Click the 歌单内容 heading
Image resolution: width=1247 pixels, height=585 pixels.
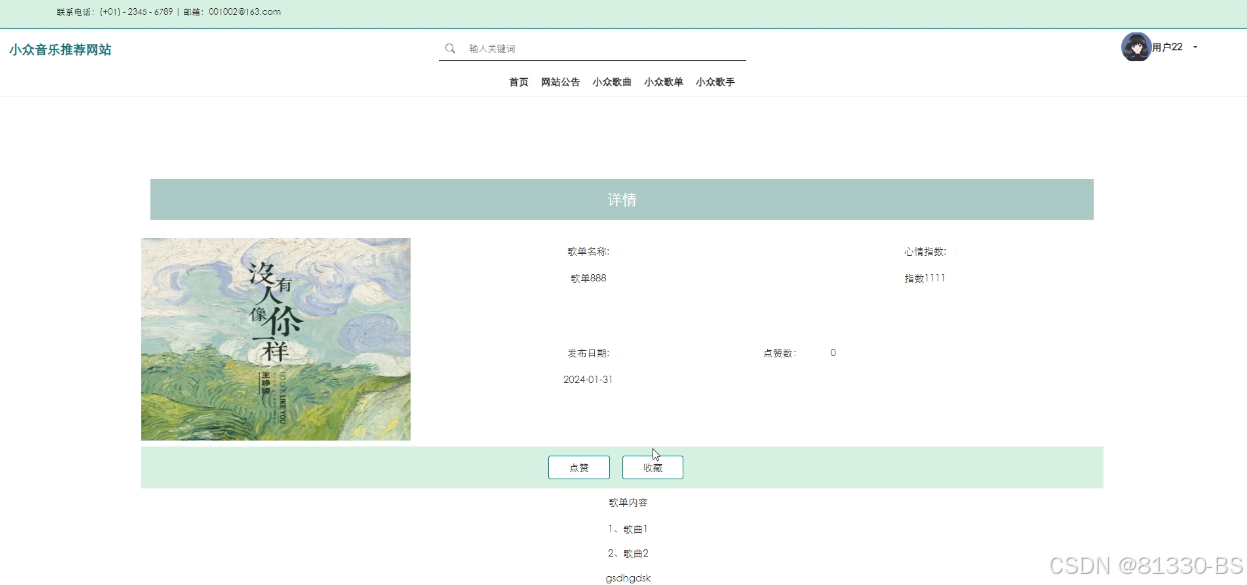coord(628,502)
